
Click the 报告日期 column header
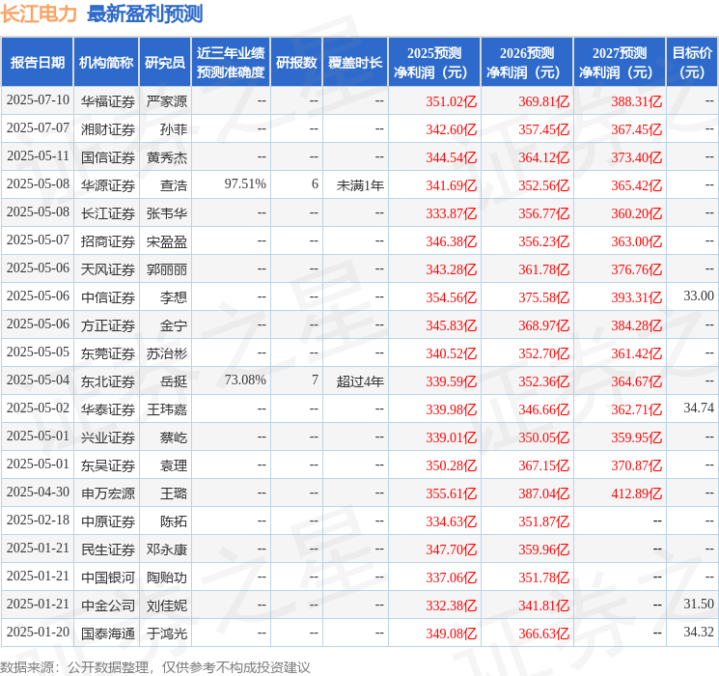(37, 62)
